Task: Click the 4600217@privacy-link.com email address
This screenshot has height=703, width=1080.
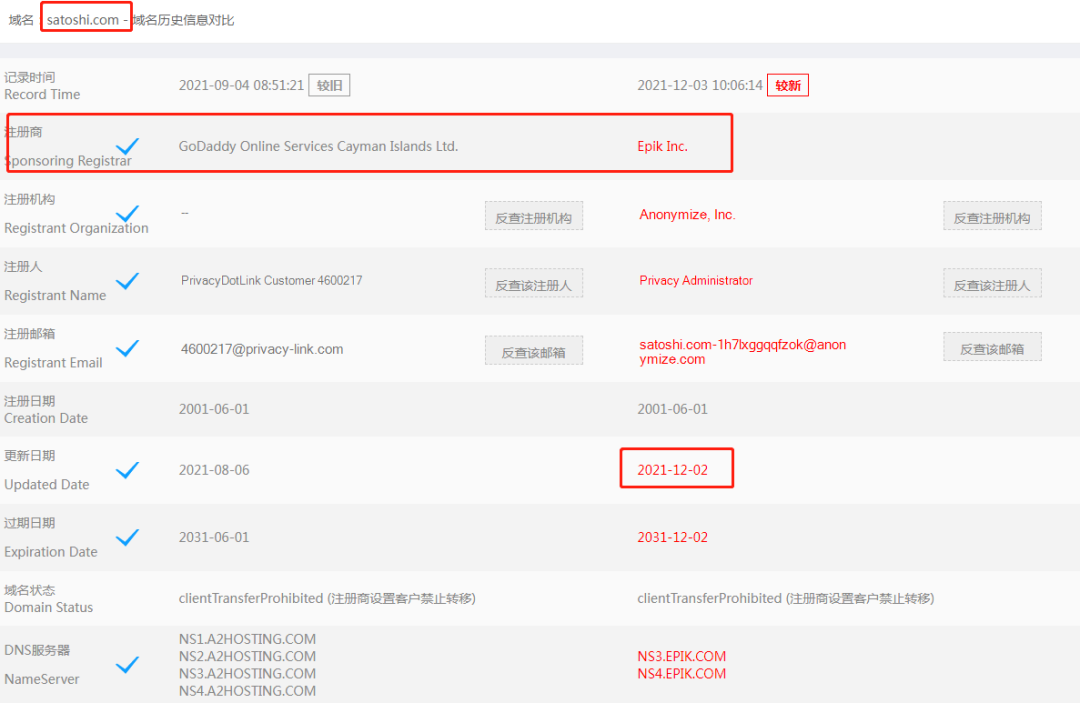Action: click(x=262, y=349)
